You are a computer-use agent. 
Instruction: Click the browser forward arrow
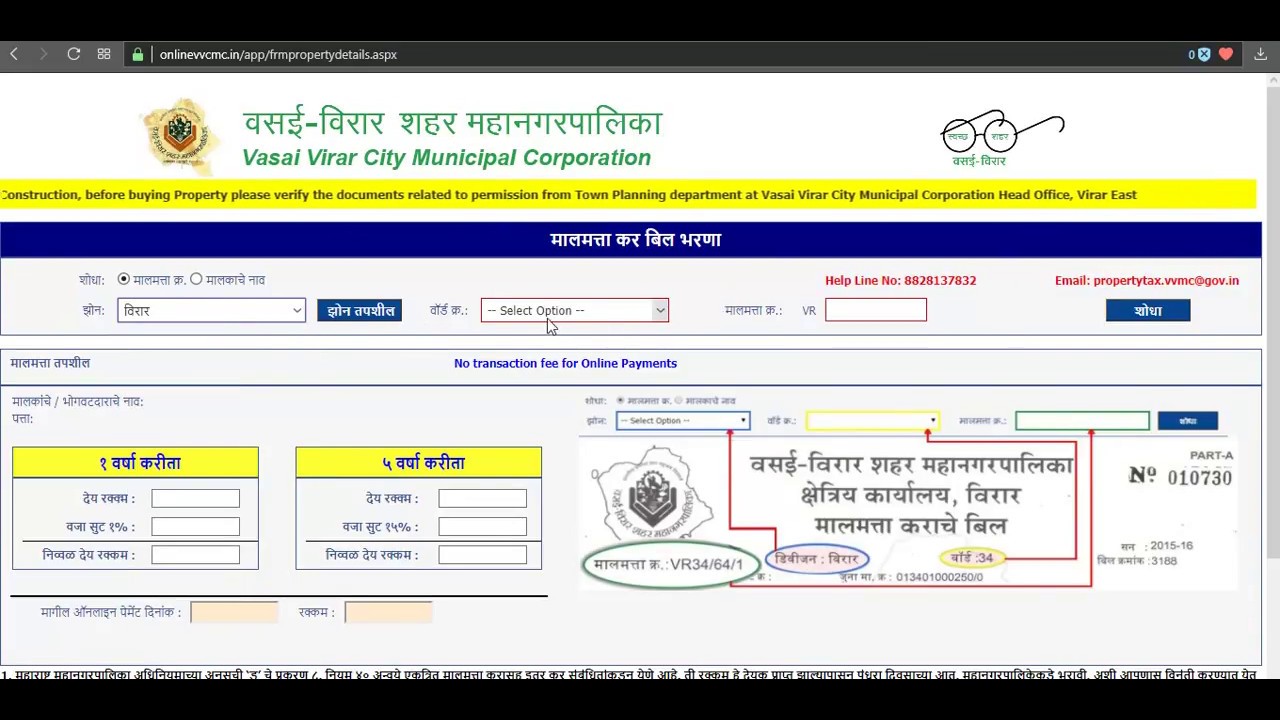coord(43,54)
